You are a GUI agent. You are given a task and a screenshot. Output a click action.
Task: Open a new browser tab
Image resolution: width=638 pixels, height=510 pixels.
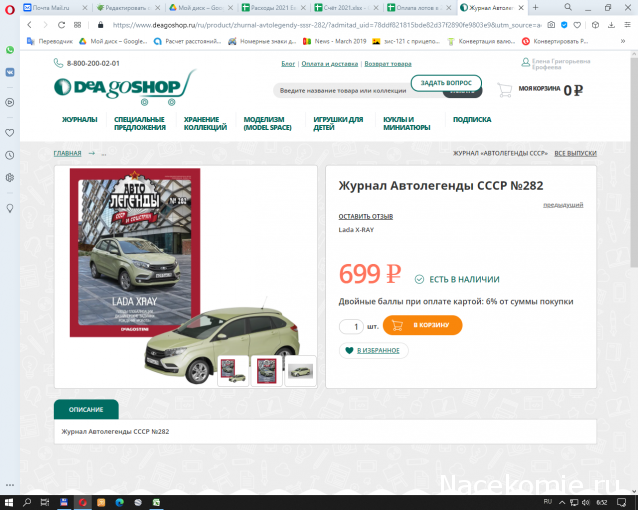pyautogui.click(x=535, y=7)
